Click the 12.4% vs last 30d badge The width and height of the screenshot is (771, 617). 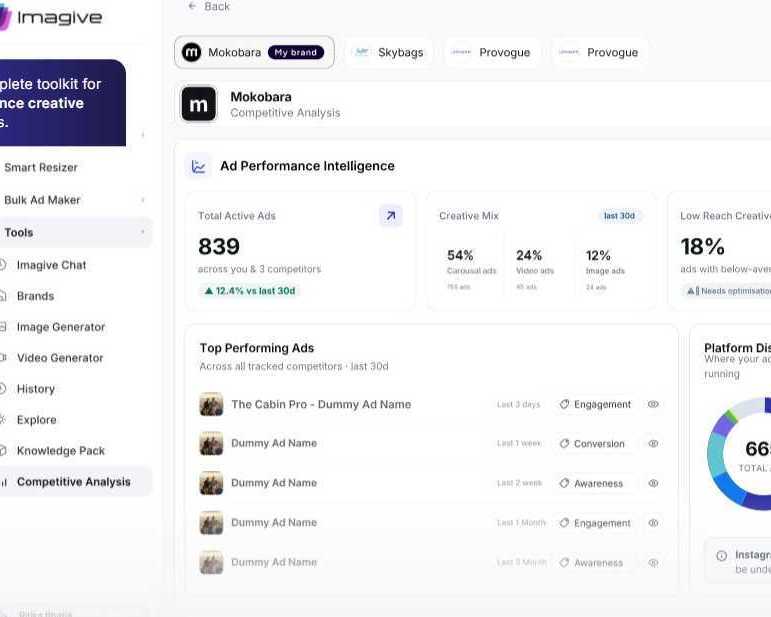point(250,291)
